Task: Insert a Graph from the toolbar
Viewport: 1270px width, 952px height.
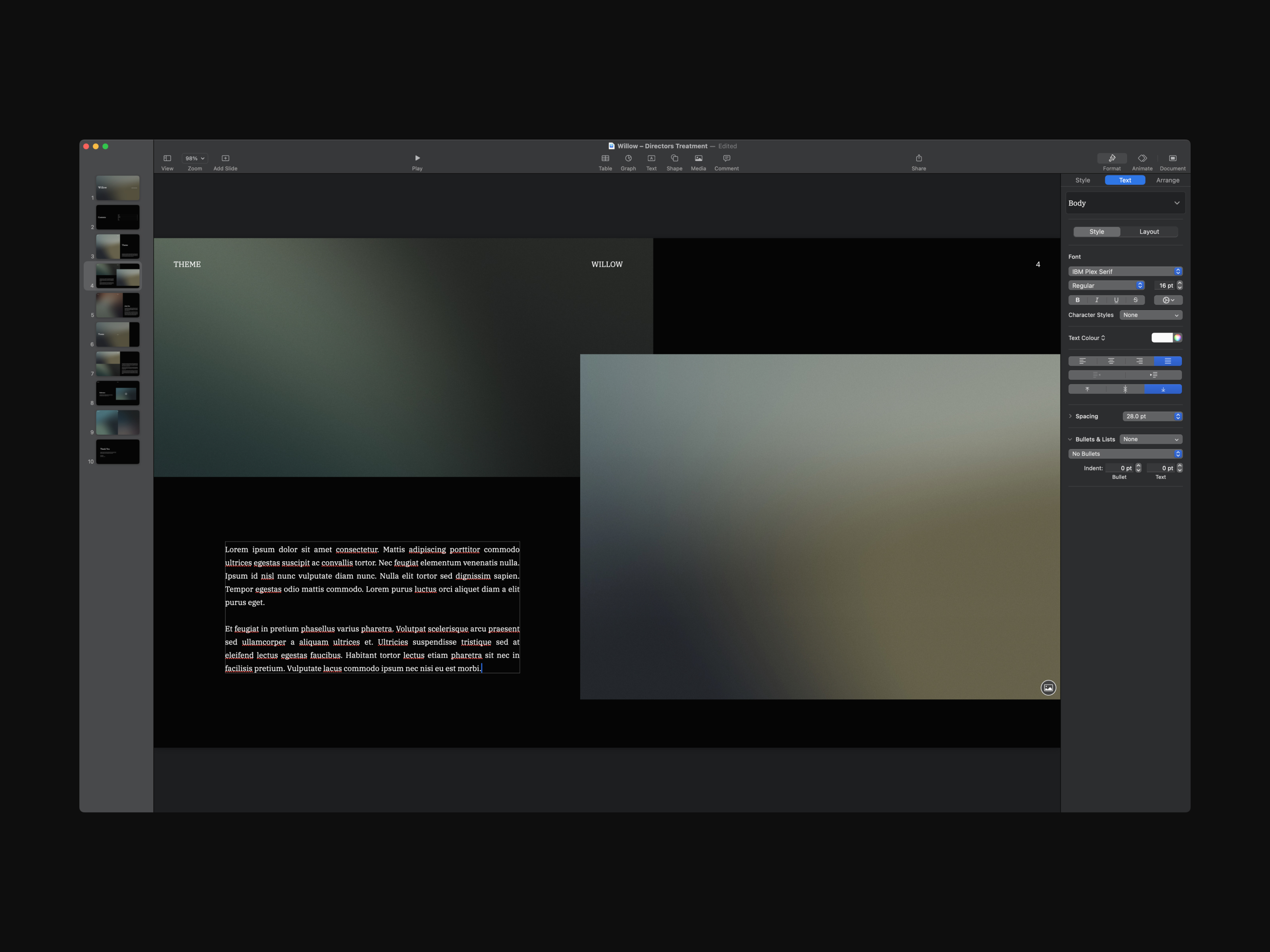Action: (x=628, y=158)
